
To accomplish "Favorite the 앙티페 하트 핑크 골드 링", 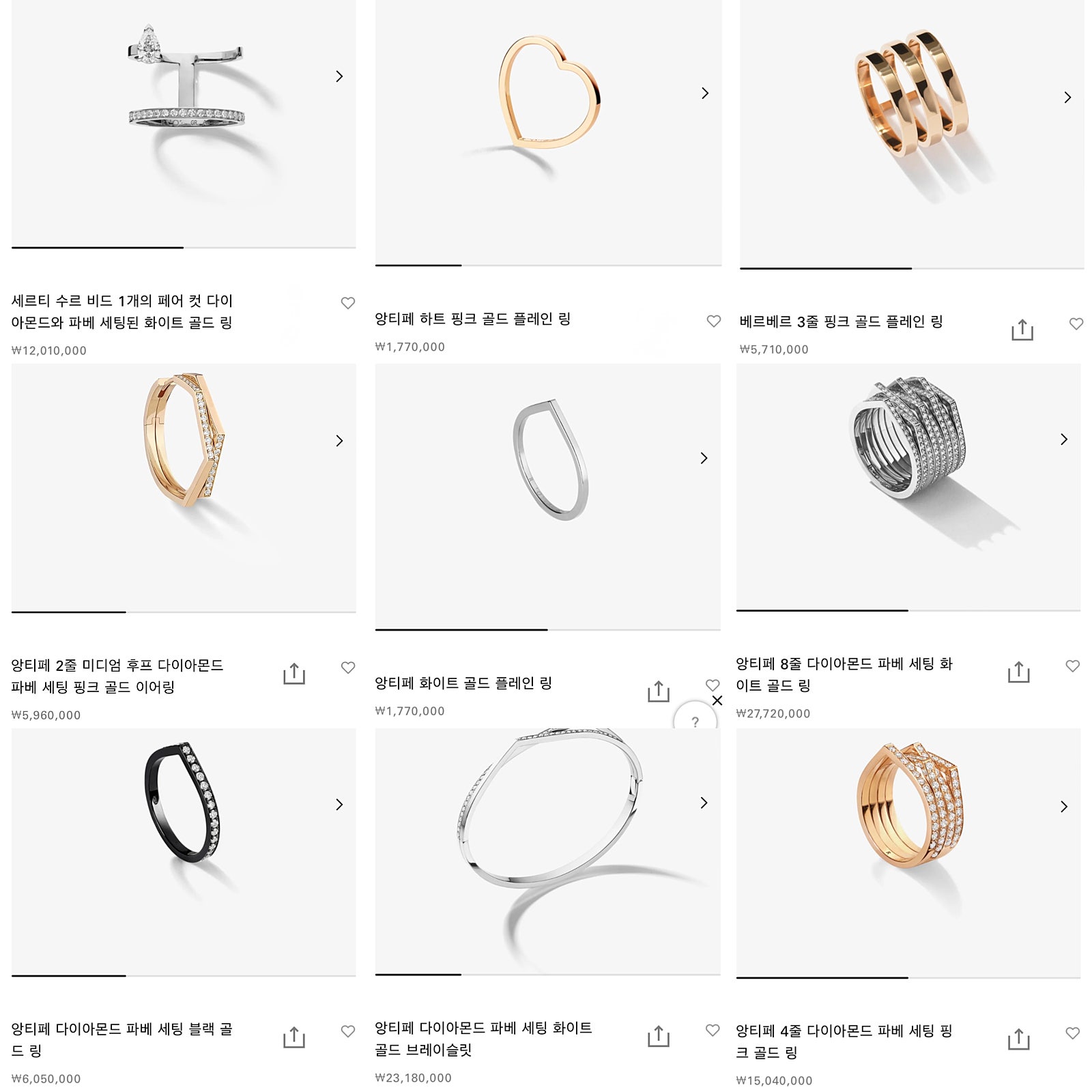I will pos(713,321).
